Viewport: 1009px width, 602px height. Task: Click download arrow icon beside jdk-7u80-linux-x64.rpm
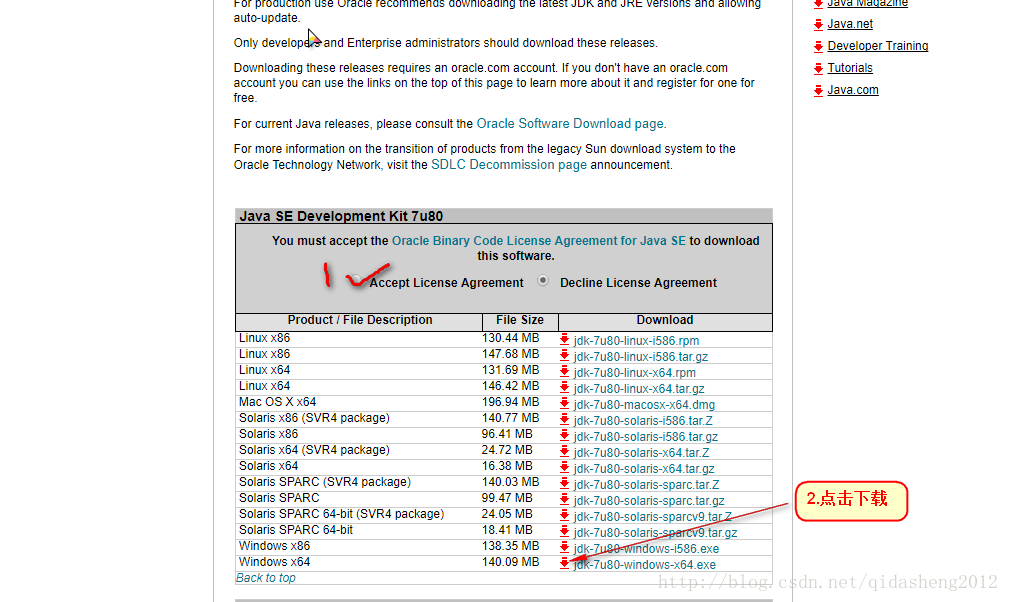564,372
